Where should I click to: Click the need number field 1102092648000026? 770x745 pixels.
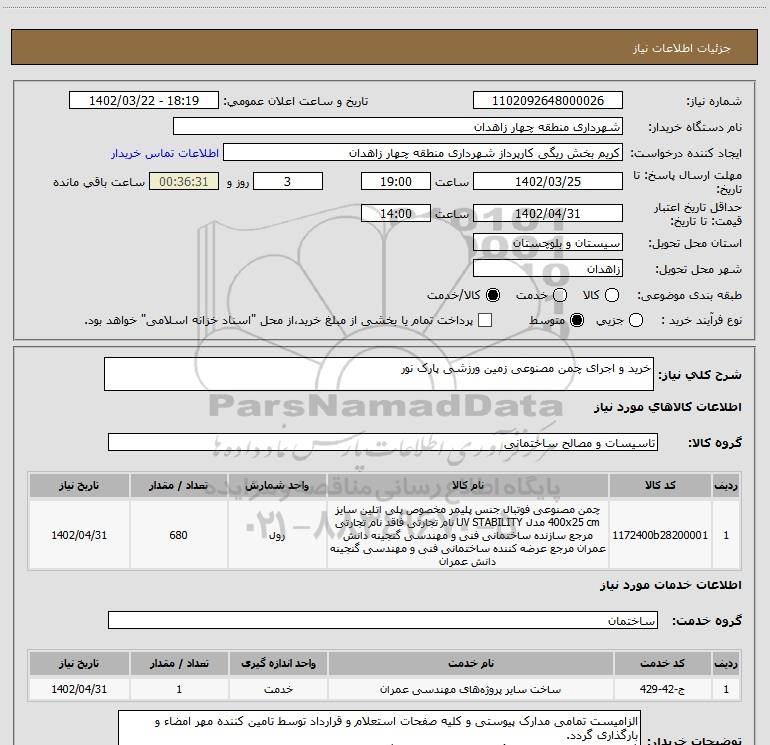pos(548,101)
